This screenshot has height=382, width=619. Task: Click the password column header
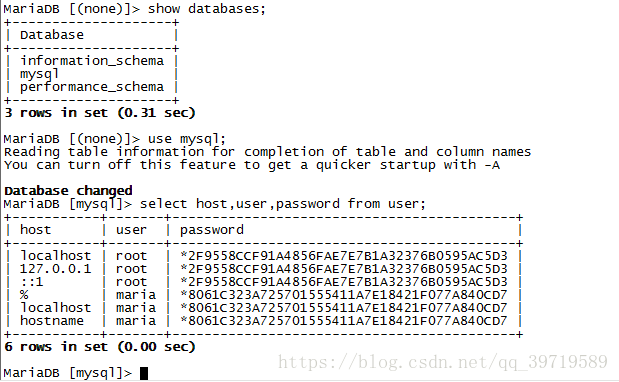tap(212, 230)
